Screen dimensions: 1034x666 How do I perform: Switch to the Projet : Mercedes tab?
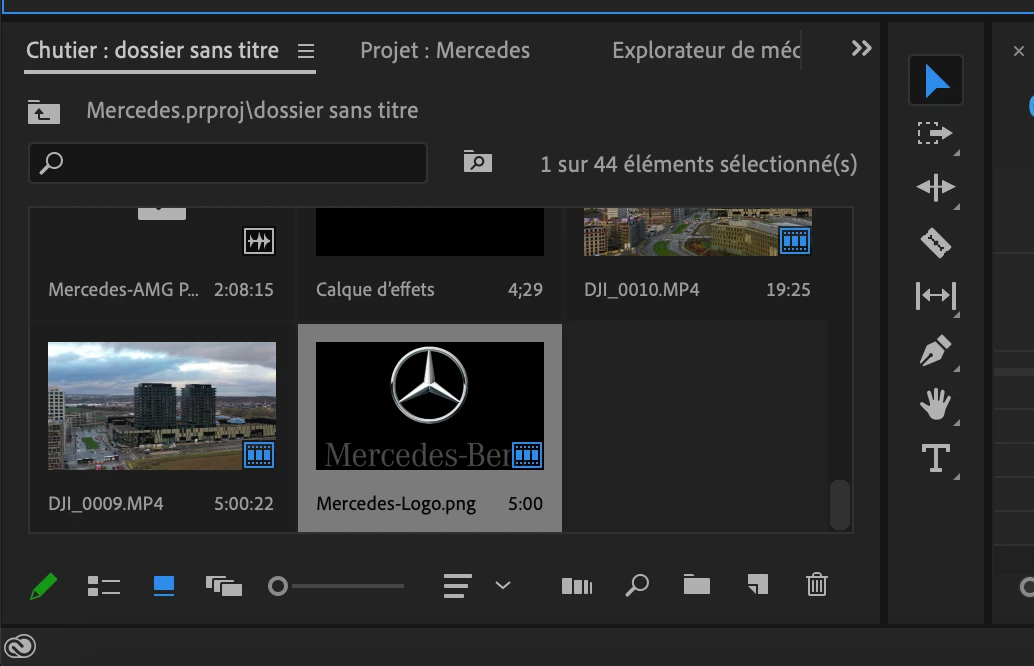point(445,51)
